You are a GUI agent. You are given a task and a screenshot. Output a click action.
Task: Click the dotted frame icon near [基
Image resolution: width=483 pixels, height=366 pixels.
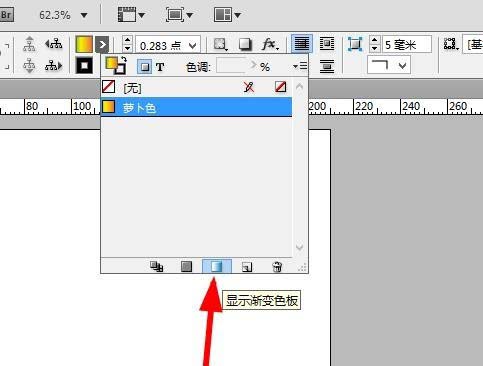(x=451, y=44)
